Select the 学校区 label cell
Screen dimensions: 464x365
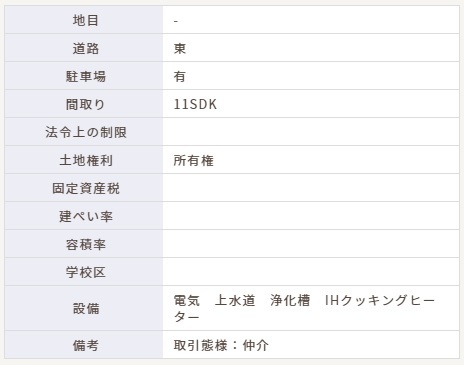coord(84,272)
